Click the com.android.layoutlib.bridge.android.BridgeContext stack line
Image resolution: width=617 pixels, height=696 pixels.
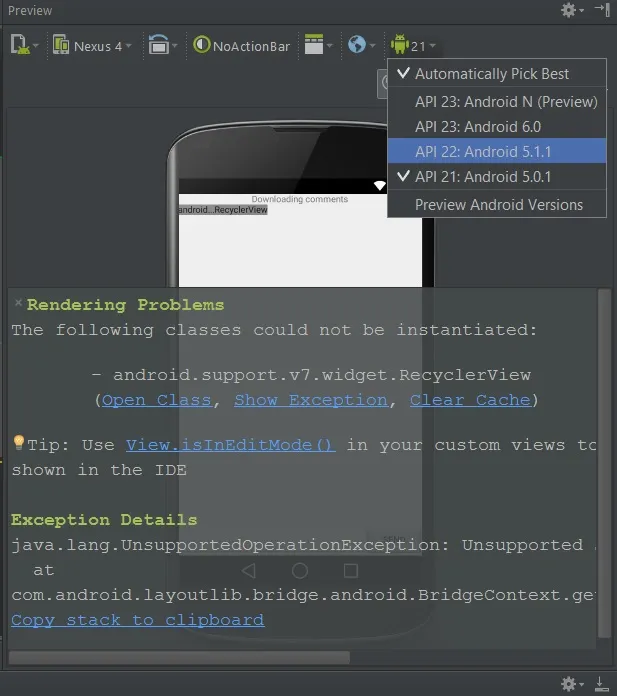(303, 595)
